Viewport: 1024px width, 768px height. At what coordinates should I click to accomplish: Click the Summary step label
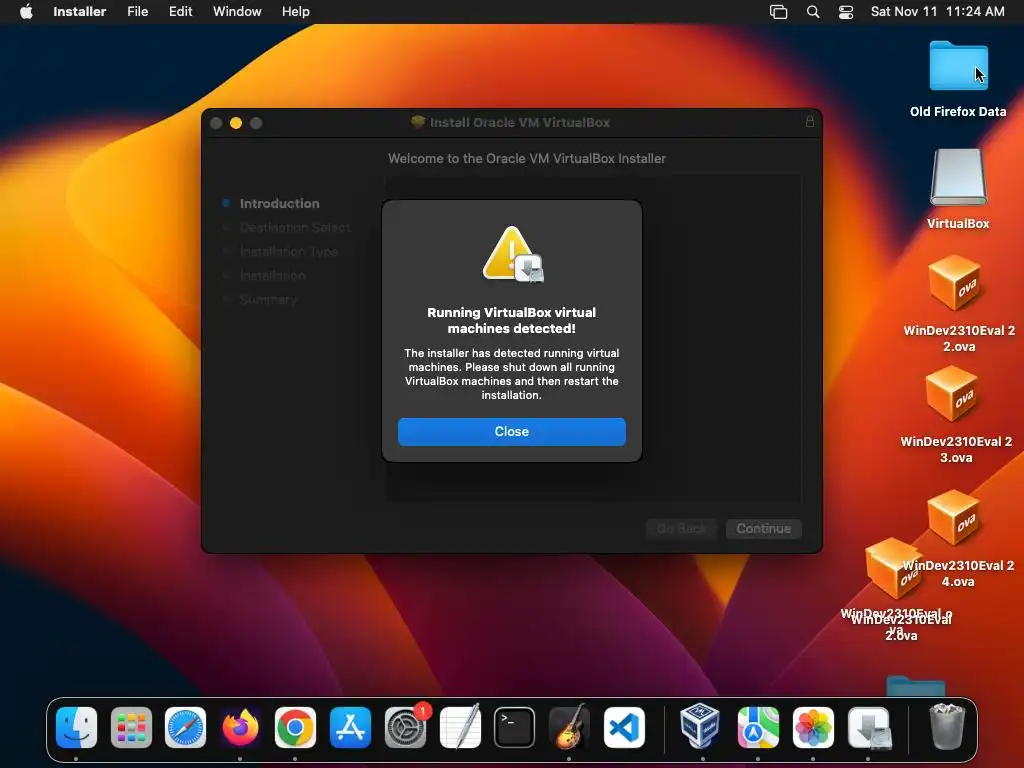(268, 299)
